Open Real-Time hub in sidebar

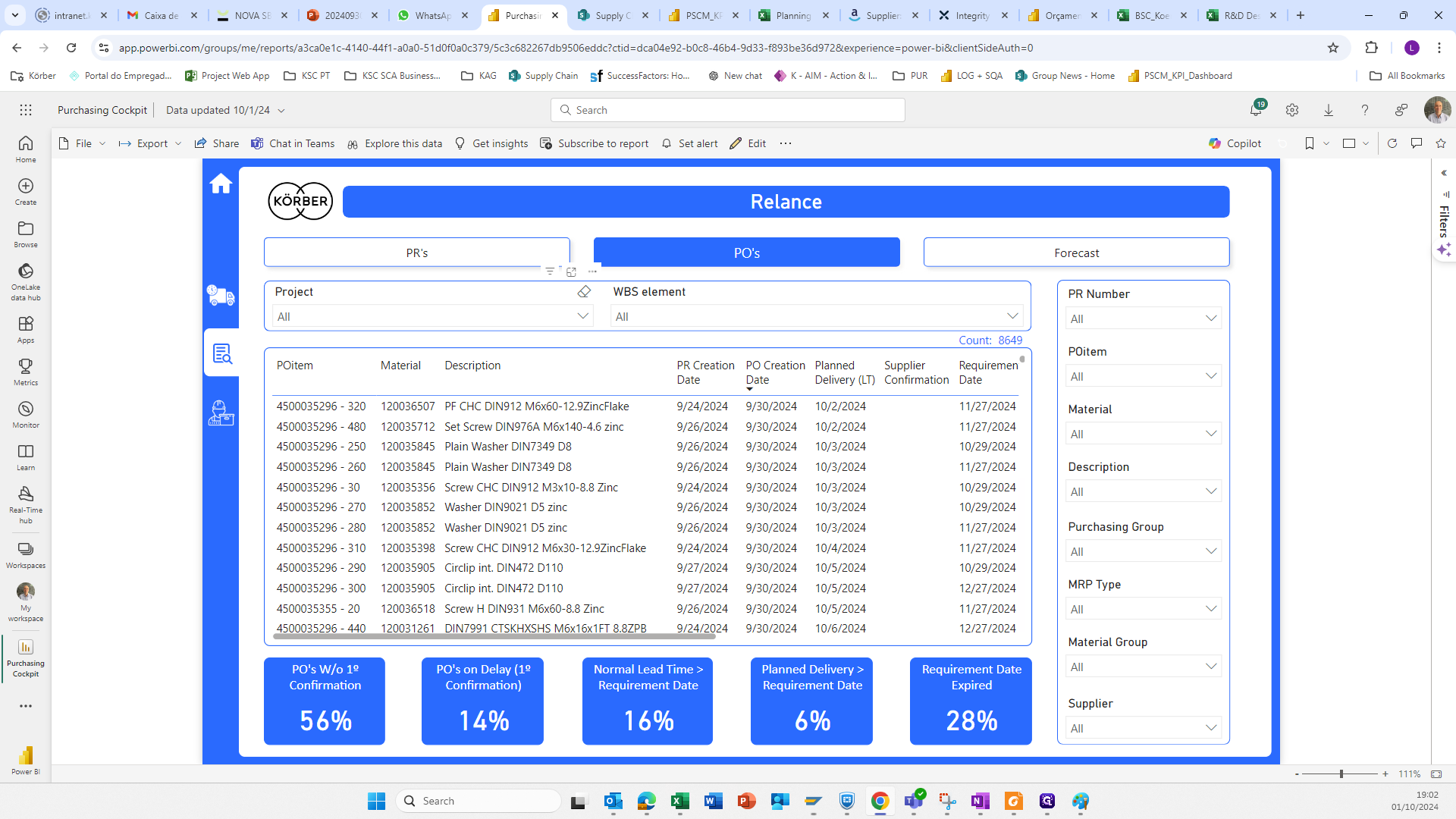pos(26,504)
